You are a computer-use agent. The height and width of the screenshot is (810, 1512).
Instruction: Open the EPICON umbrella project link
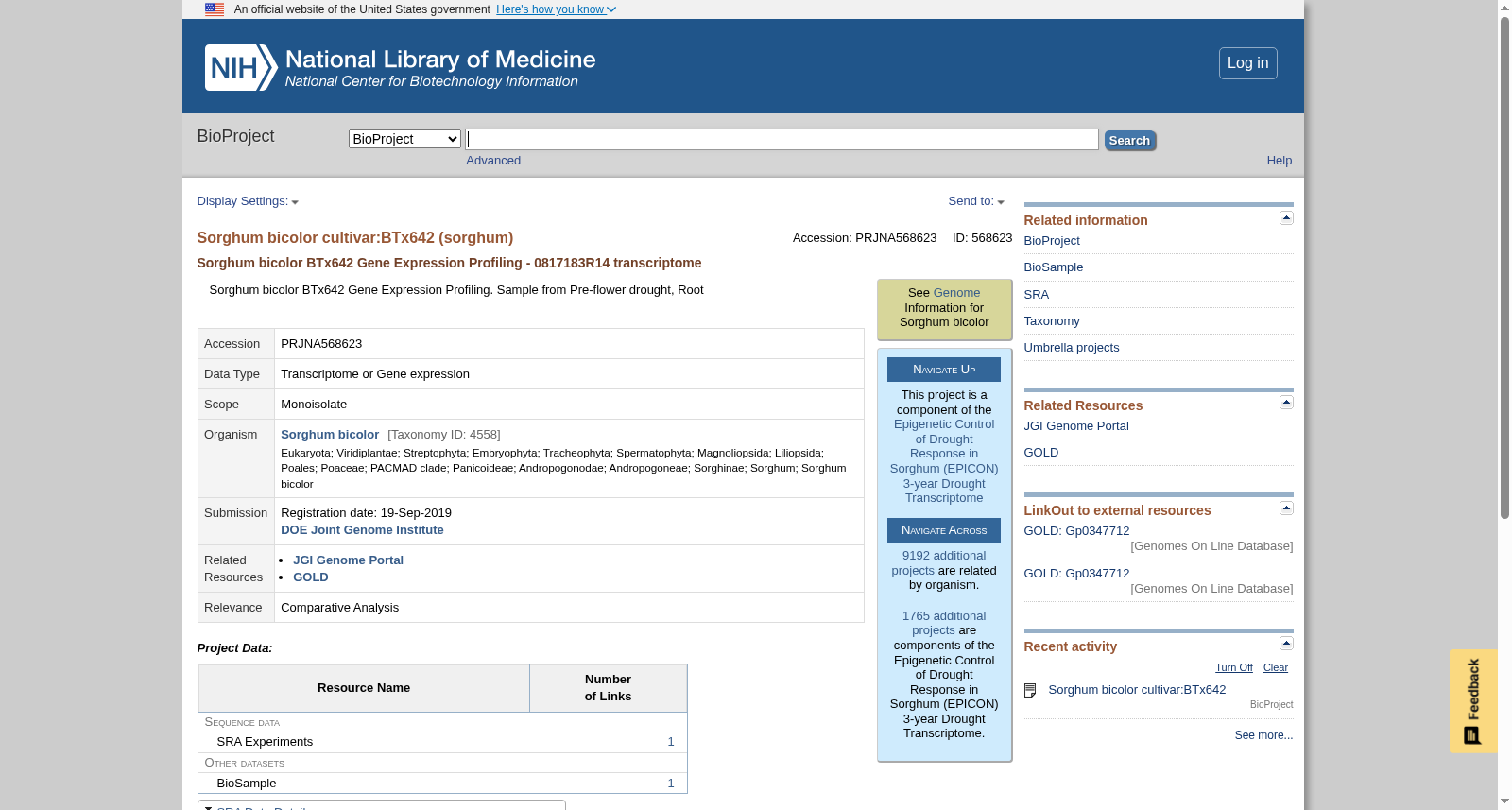[x=944, y=461]
